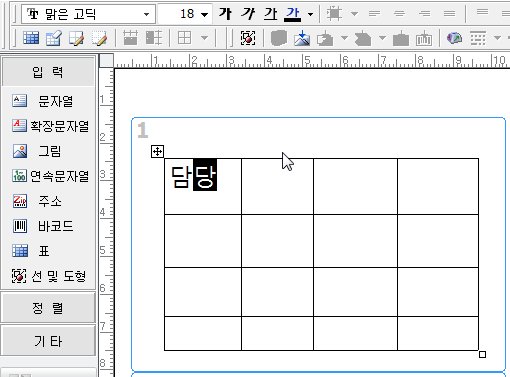Click the line style pattern icon
Viewport: 510px width, 377px height.
click(x=478, y=38)
